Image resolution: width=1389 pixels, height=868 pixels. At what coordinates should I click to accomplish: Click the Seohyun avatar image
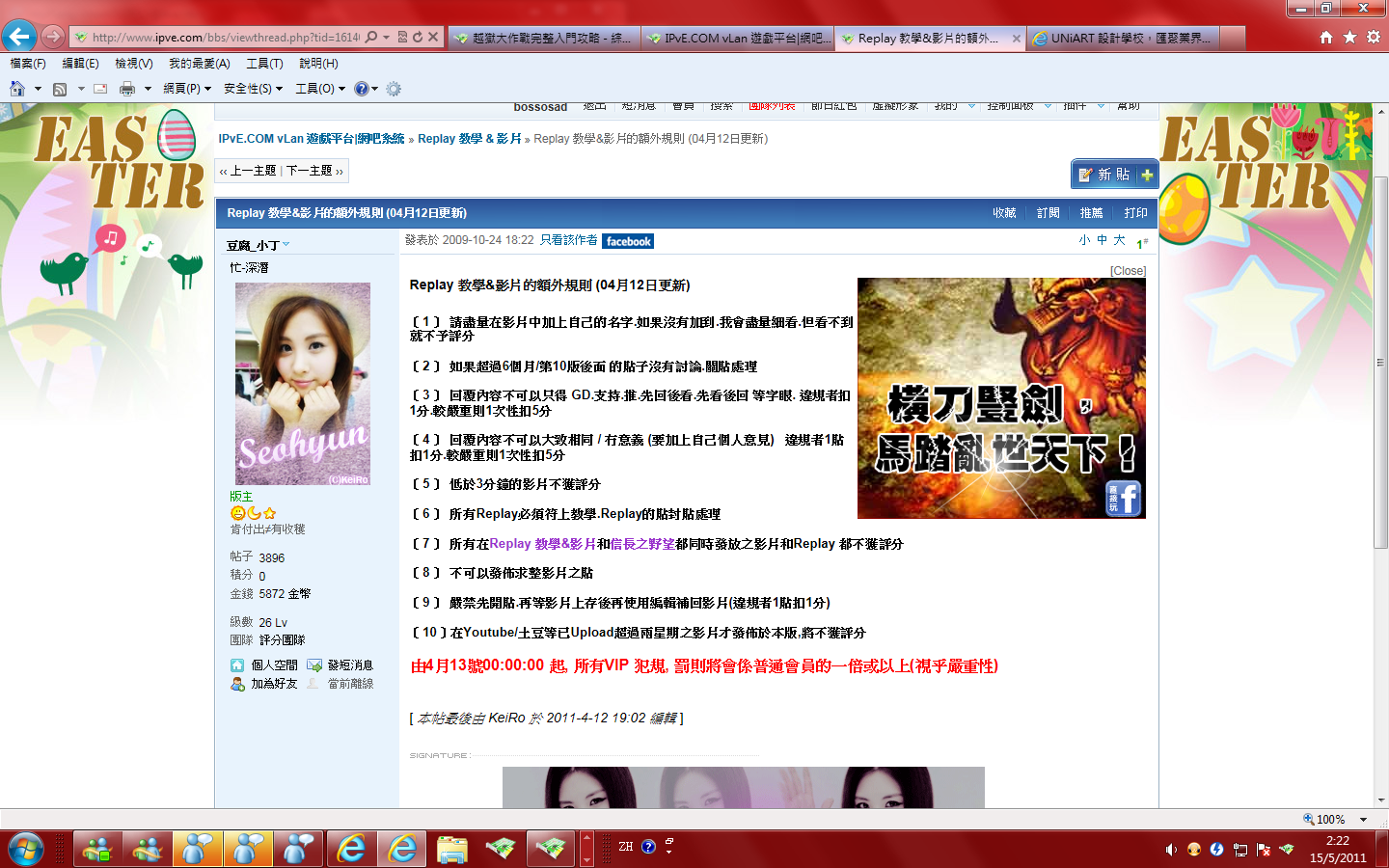tap(303, 384)
